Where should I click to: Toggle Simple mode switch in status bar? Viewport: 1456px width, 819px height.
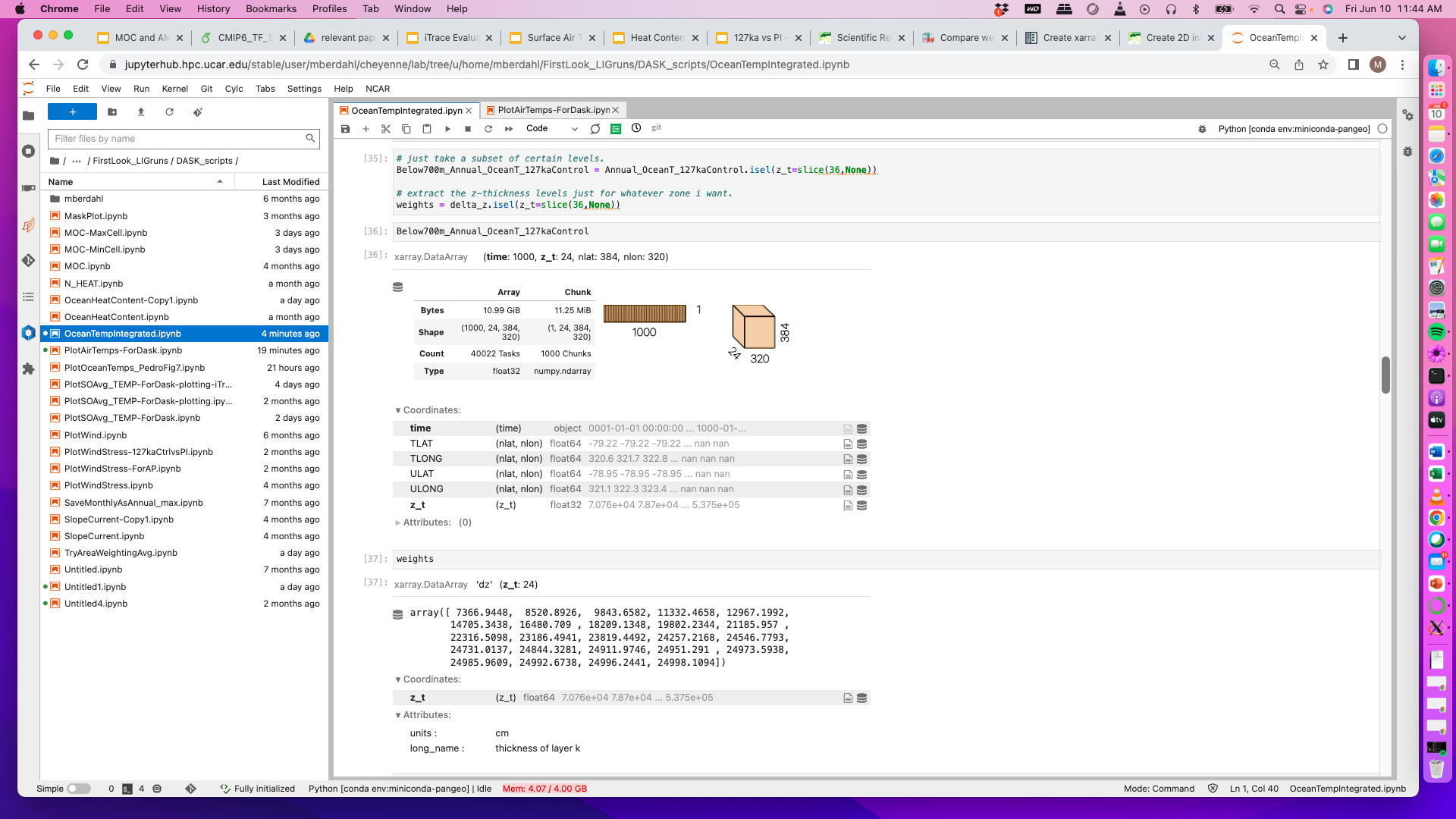click(78, 789)
